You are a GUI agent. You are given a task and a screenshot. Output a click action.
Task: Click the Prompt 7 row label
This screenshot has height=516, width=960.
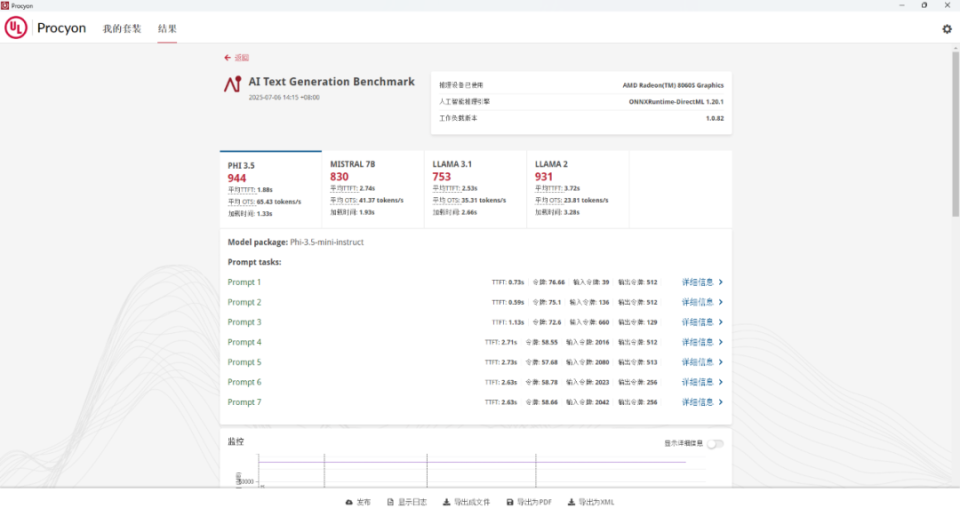tap(244, 402)
